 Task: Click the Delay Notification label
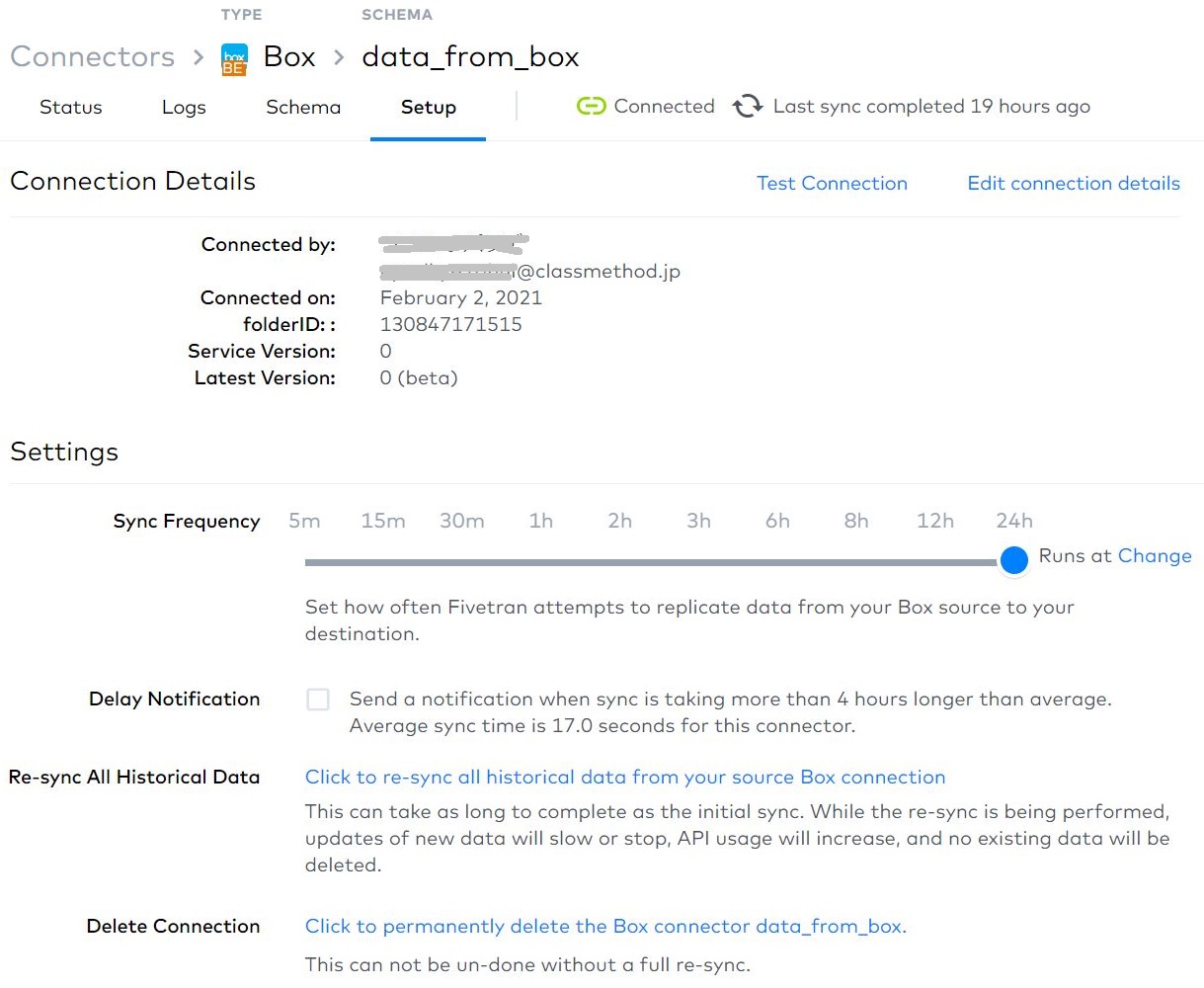point(175,700)
